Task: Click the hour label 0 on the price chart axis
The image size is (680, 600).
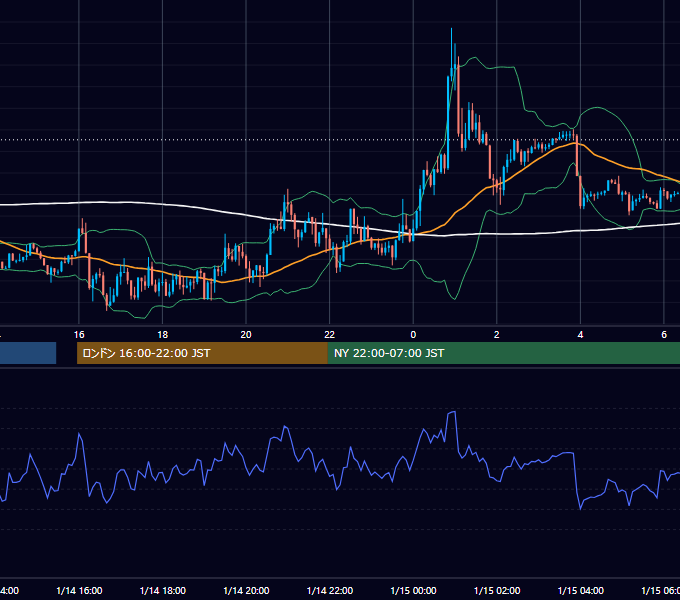Action: (413, 334)
